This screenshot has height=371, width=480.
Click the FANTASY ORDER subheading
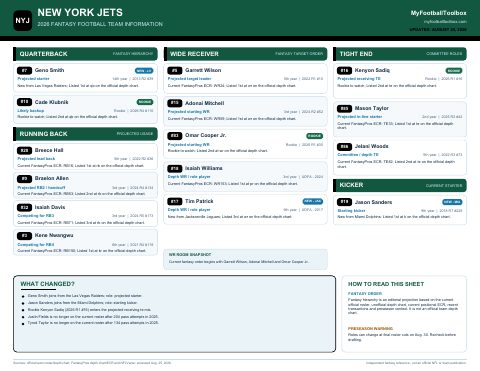(365, 294)
